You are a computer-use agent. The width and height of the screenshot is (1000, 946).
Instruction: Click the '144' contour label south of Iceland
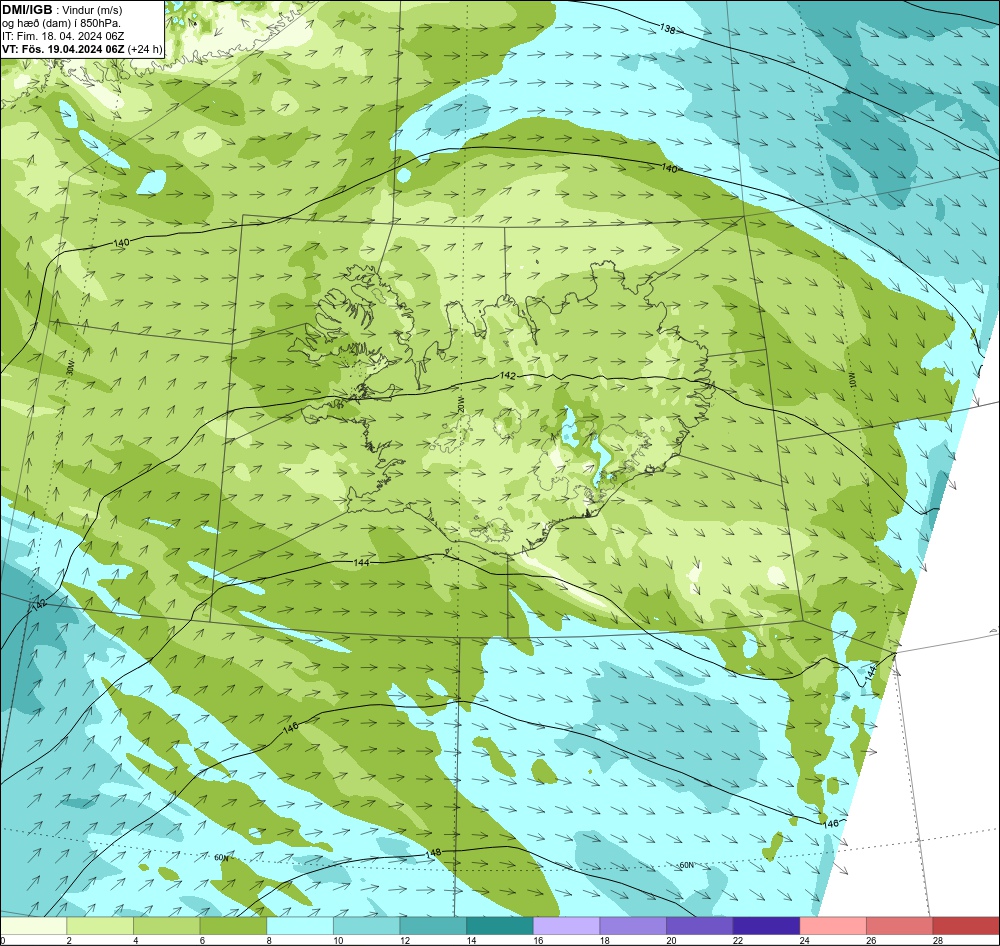point(362,563)
